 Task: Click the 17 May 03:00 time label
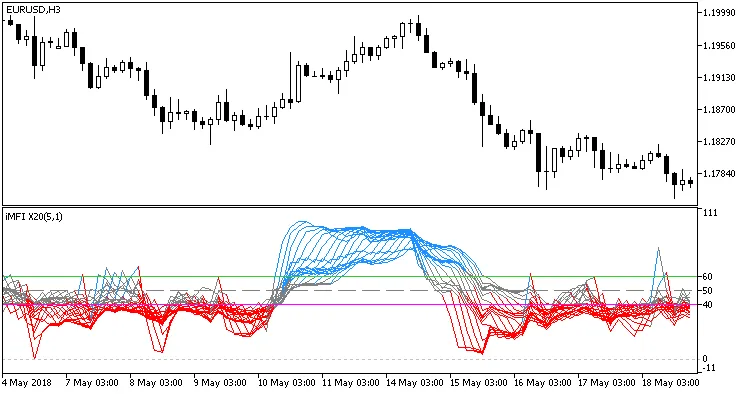tap(607, 383)
